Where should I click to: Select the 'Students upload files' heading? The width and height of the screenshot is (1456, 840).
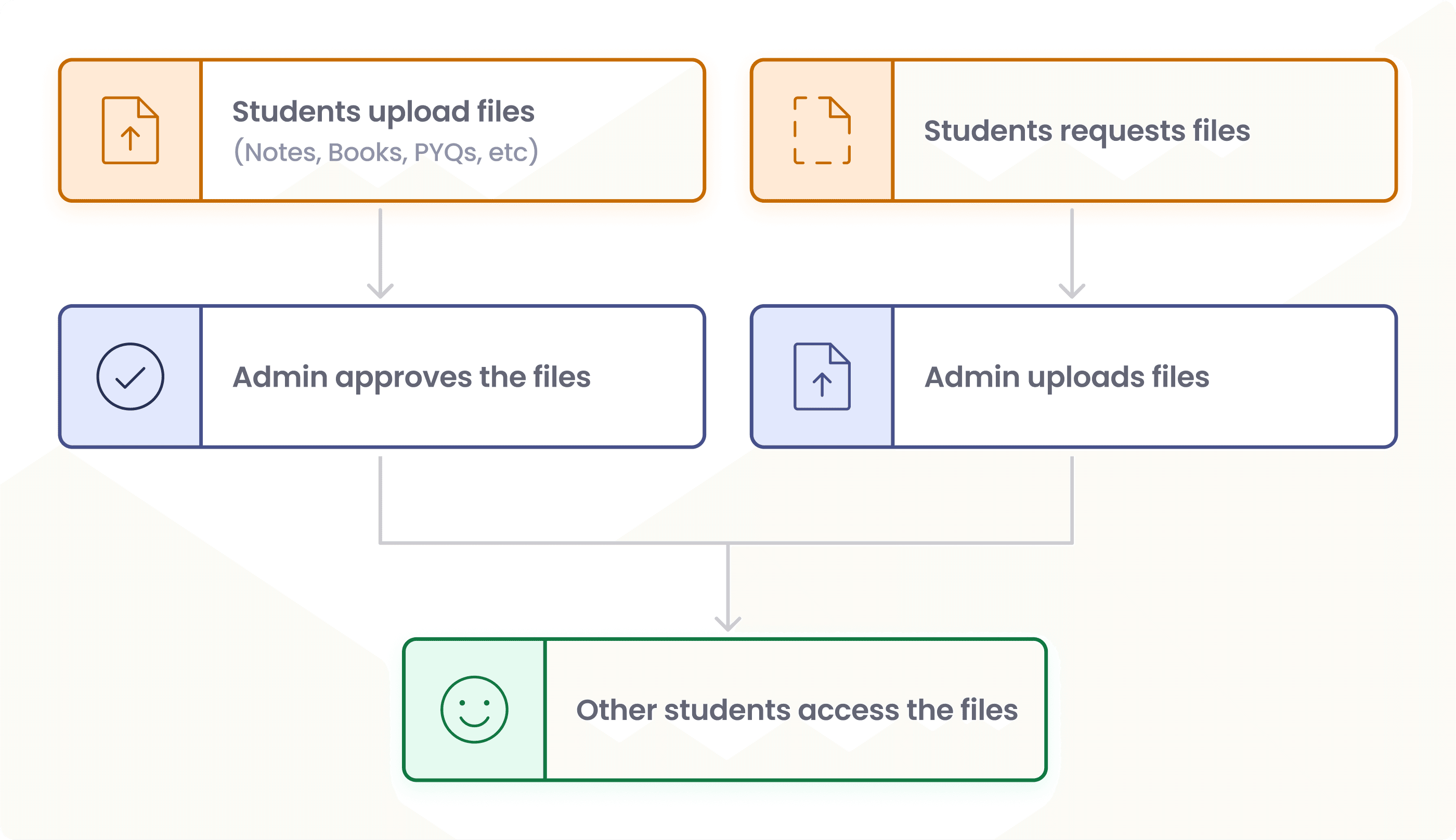click(383, 111)
